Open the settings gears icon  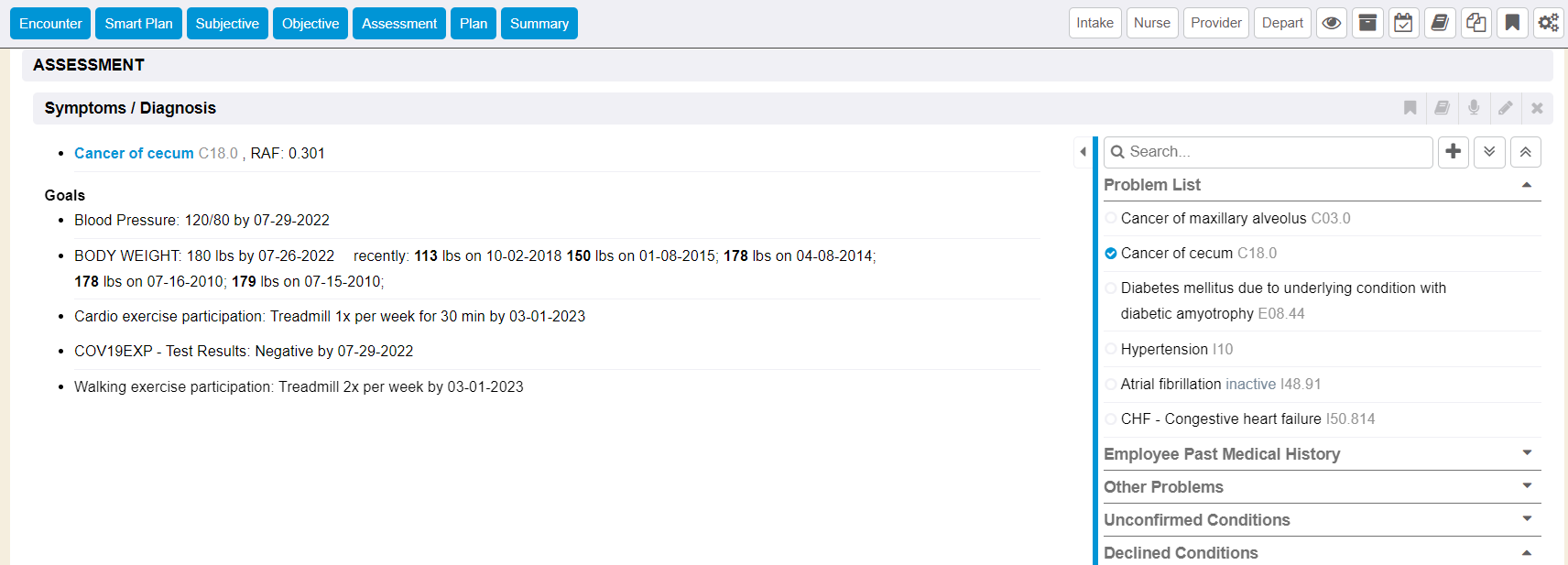tap(1549, 23)
